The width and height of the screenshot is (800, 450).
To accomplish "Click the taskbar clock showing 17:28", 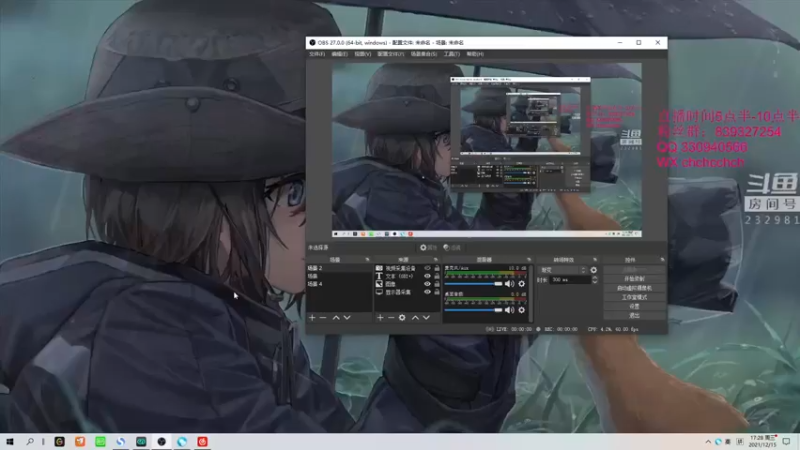I will point(762,441).
